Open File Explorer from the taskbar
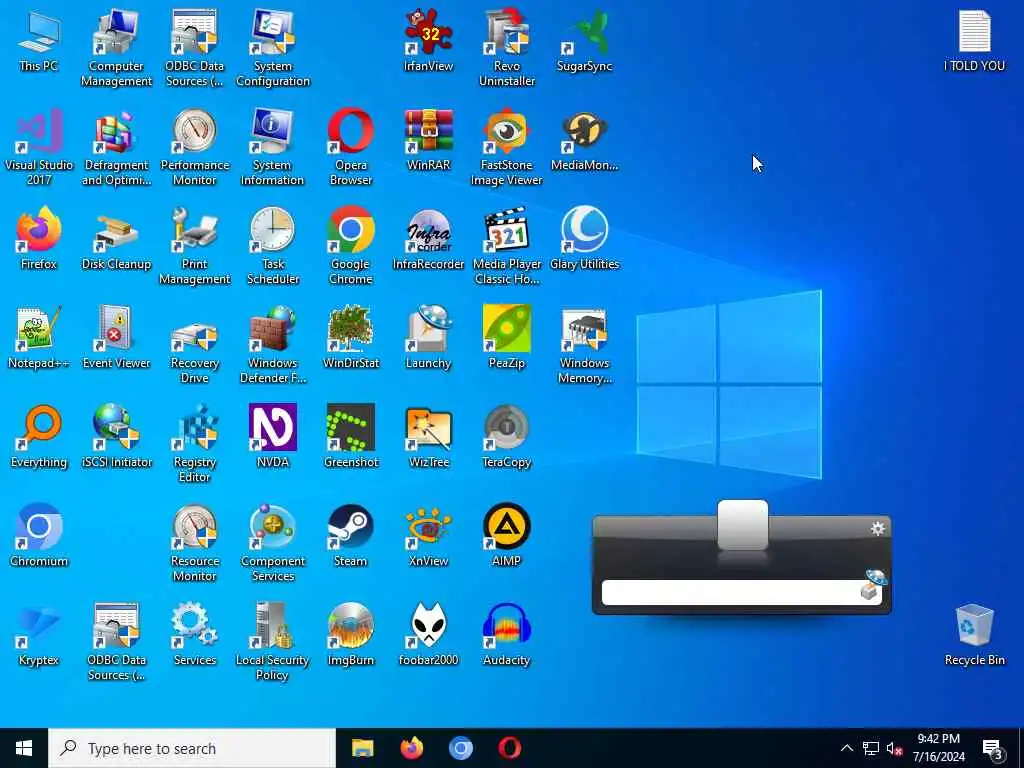The height and width of the screenshot is (768, 1024). coord(362,748)
